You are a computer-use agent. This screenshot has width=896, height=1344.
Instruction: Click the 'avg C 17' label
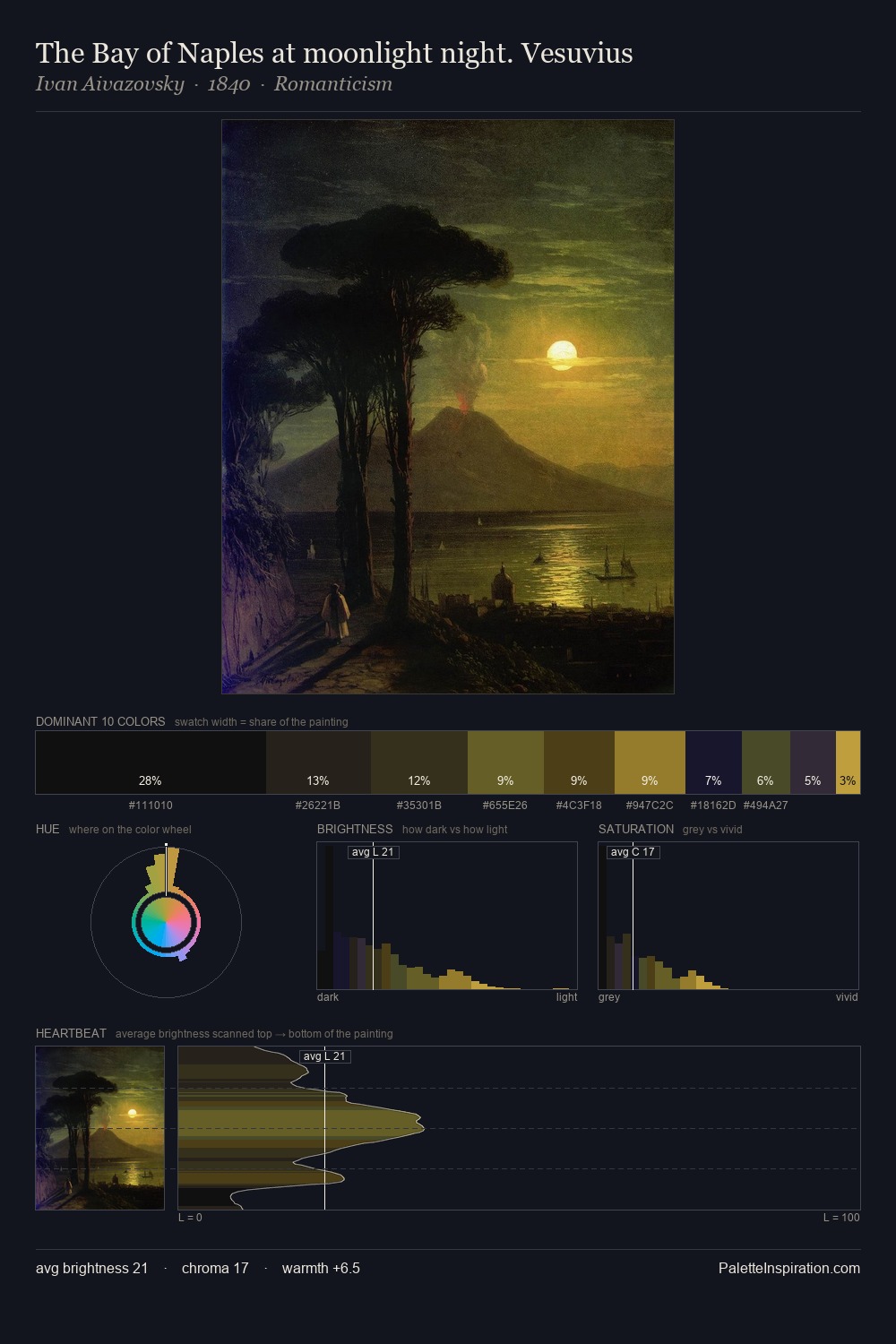(633, 852)
